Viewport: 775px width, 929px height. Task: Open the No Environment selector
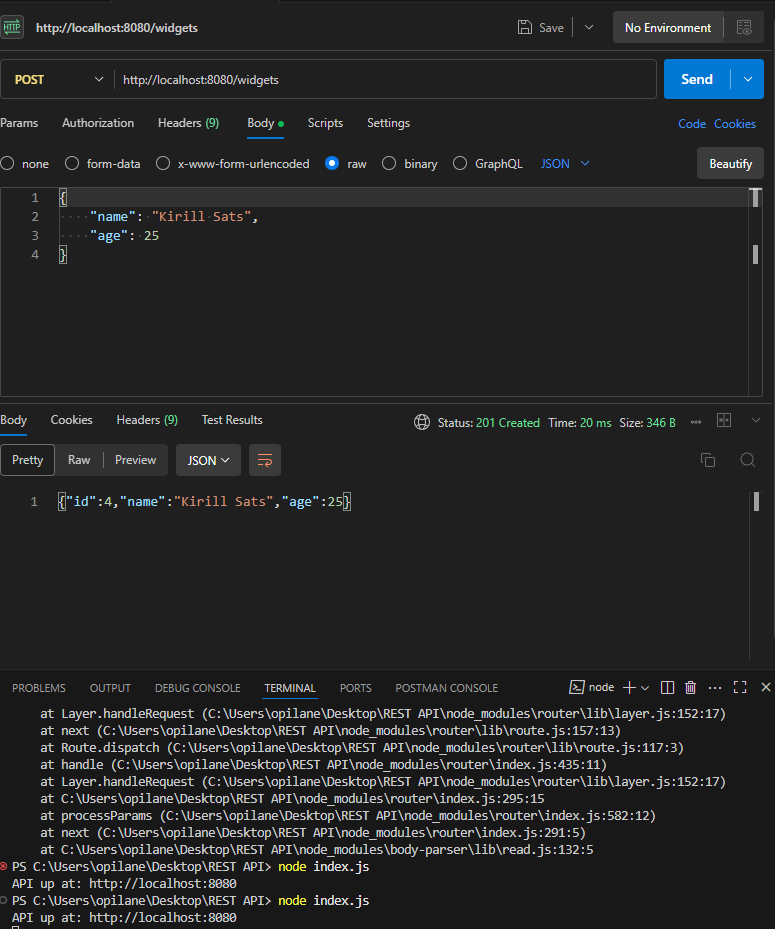[x=668, y=28]
